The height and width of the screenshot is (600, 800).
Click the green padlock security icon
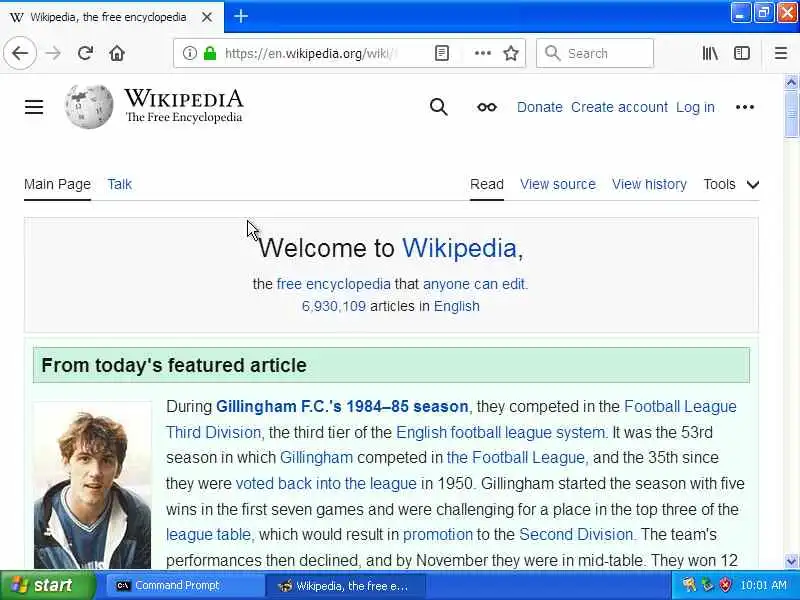[x=210, y=53]
